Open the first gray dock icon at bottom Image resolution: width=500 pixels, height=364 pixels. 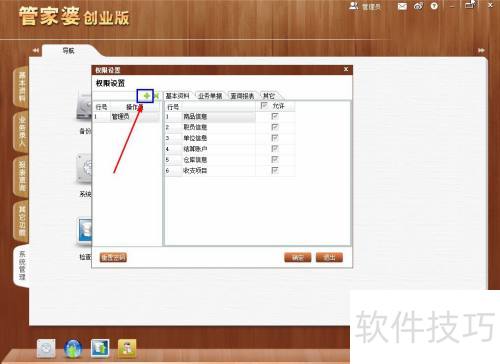(x=46, y=348)
